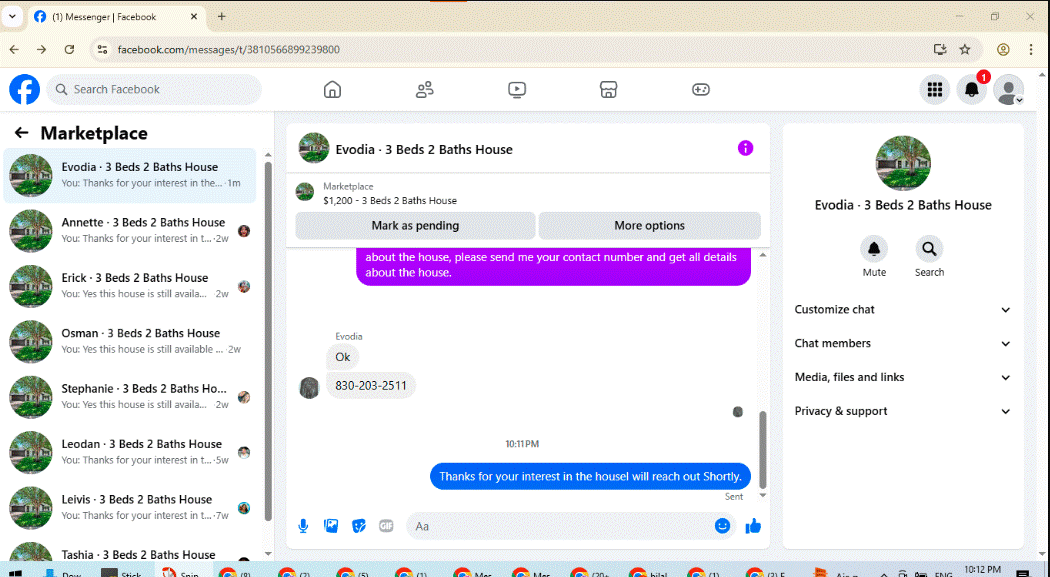Record a voice clip microphone icon
Screen dimensions: 1050x577
(303, 526)
